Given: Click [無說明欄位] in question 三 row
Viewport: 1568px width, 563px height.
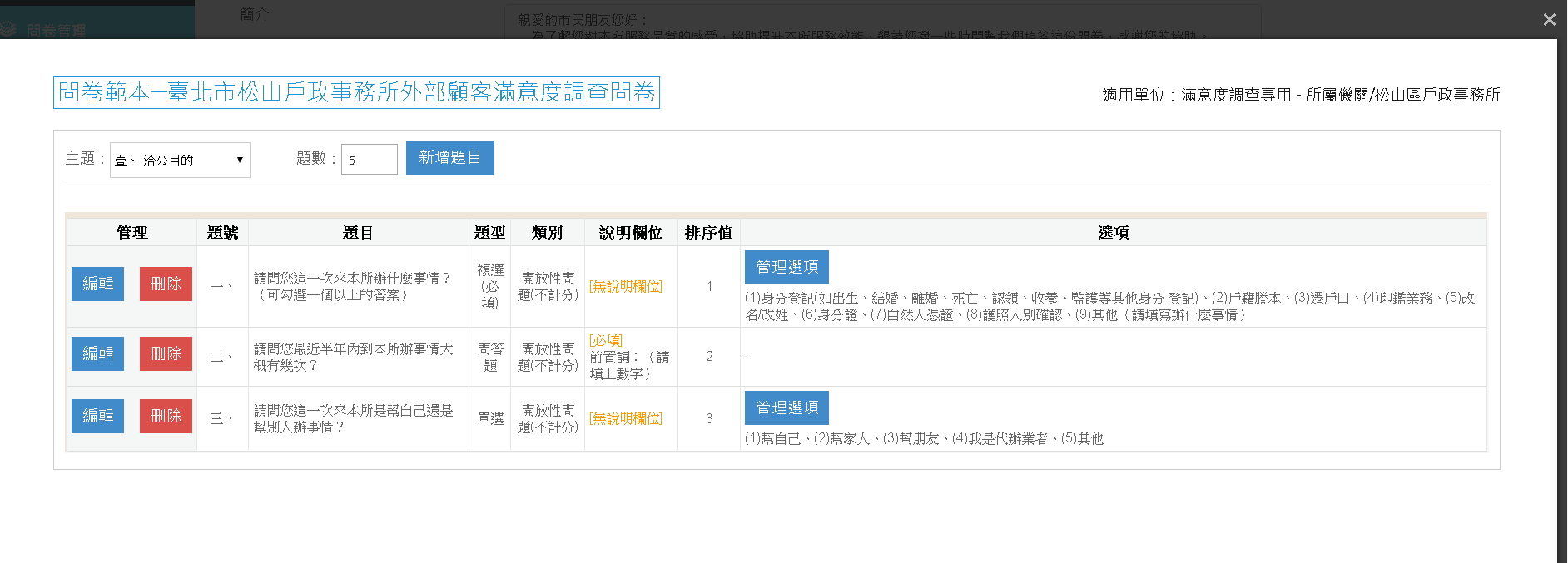Looking at the screenshot, I should [626, 419].
